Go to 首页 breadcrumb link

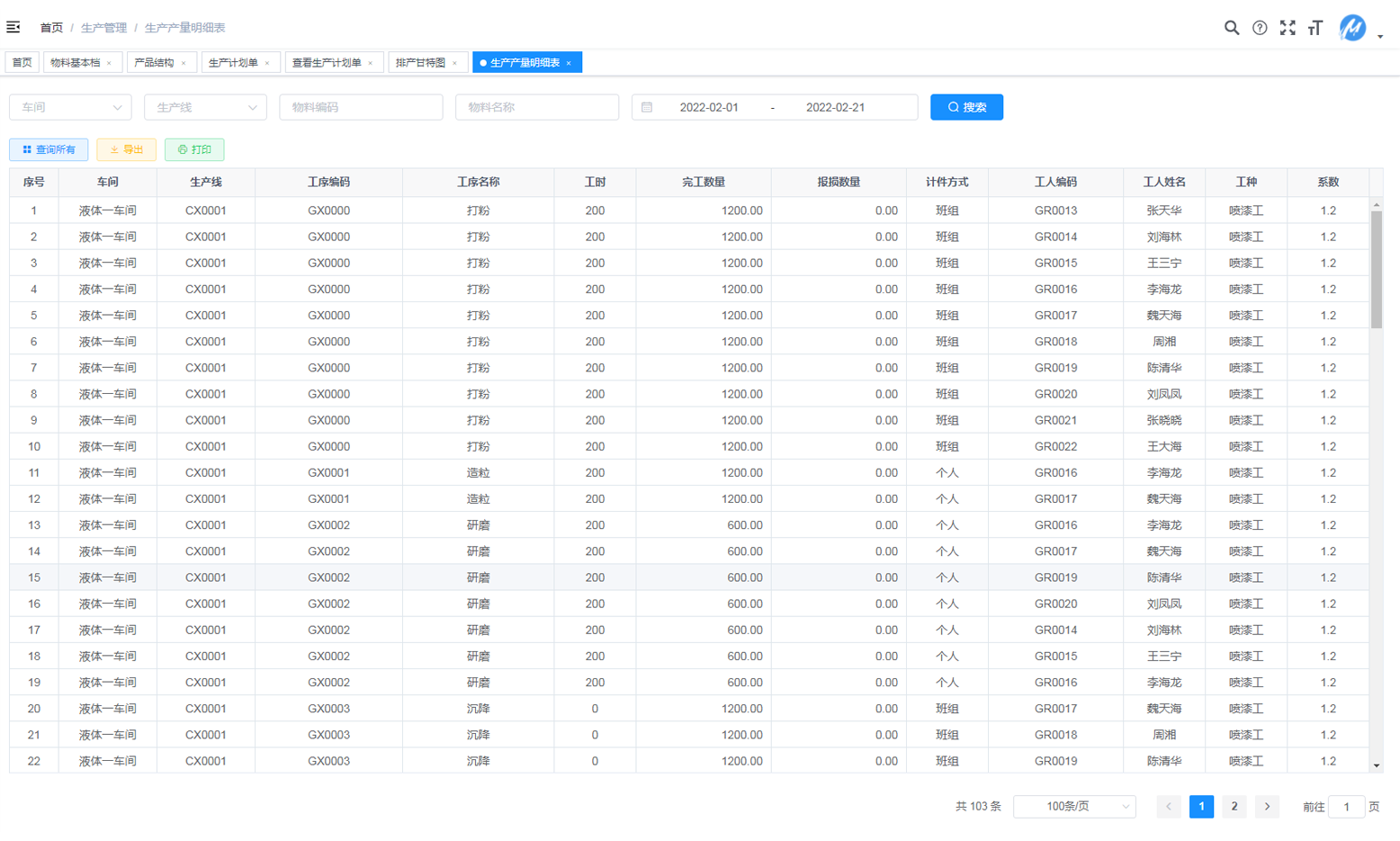point(51,28)
